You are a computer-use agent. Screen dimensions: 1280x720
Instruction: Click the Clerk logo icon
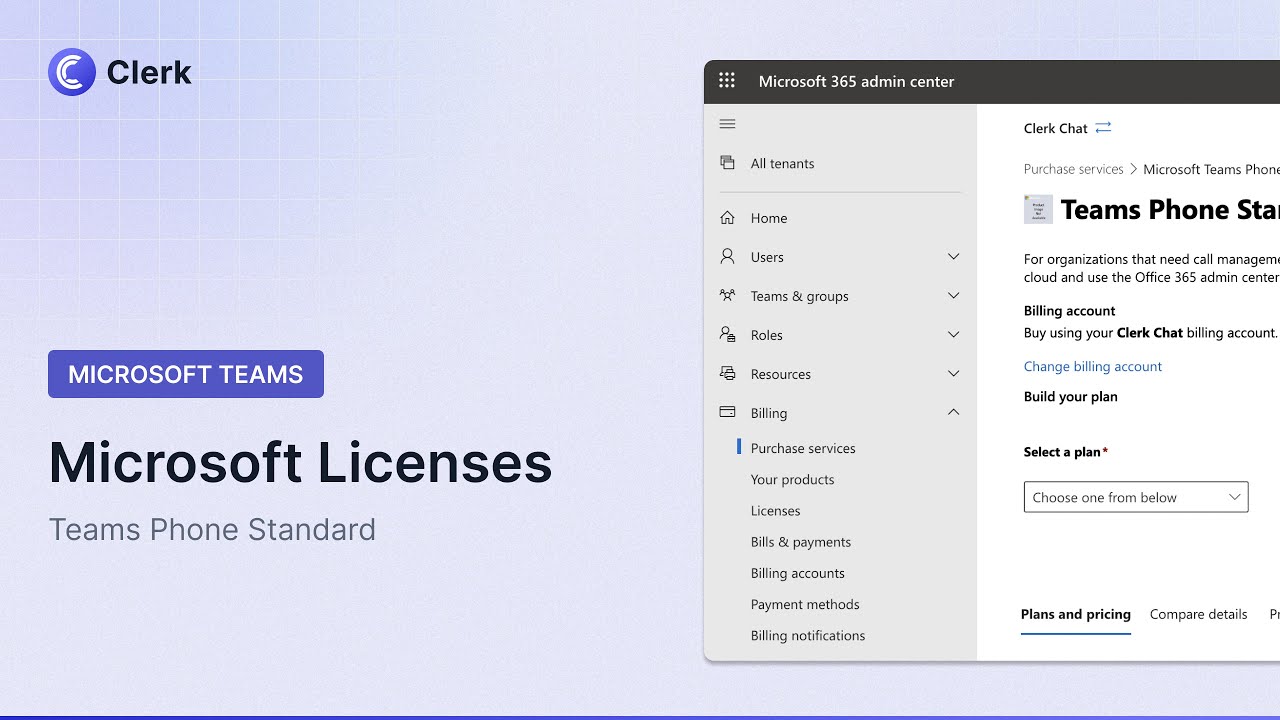72,72
